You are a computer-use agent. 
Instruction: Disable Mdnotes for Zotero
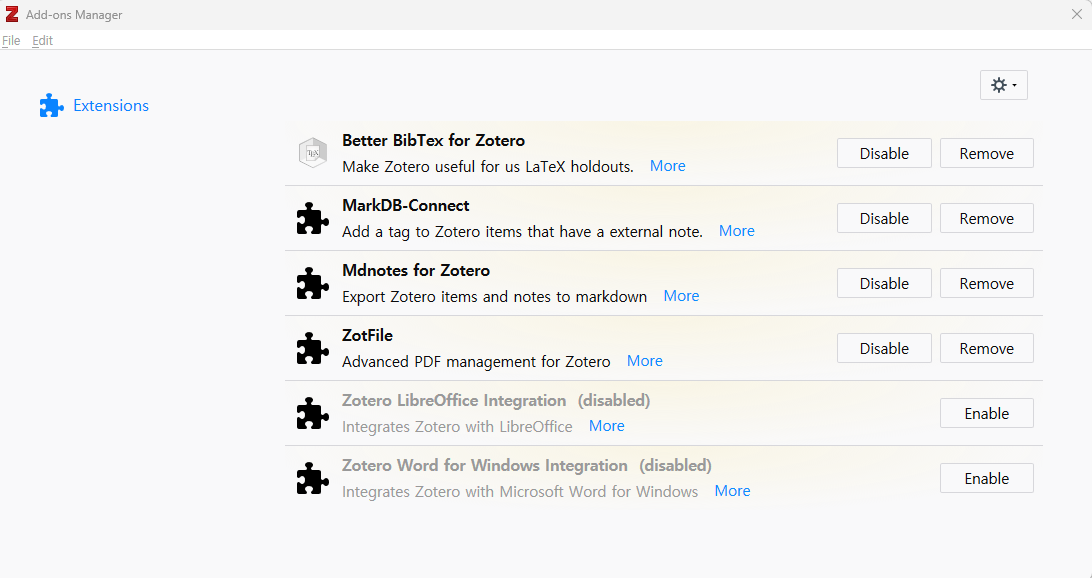(x=884, y=283)
